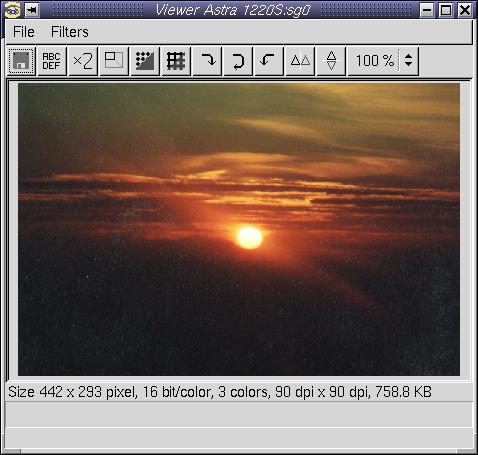This screenshot has height=455, width=478.
Task: Open the File menu
Action: [24, 32]
